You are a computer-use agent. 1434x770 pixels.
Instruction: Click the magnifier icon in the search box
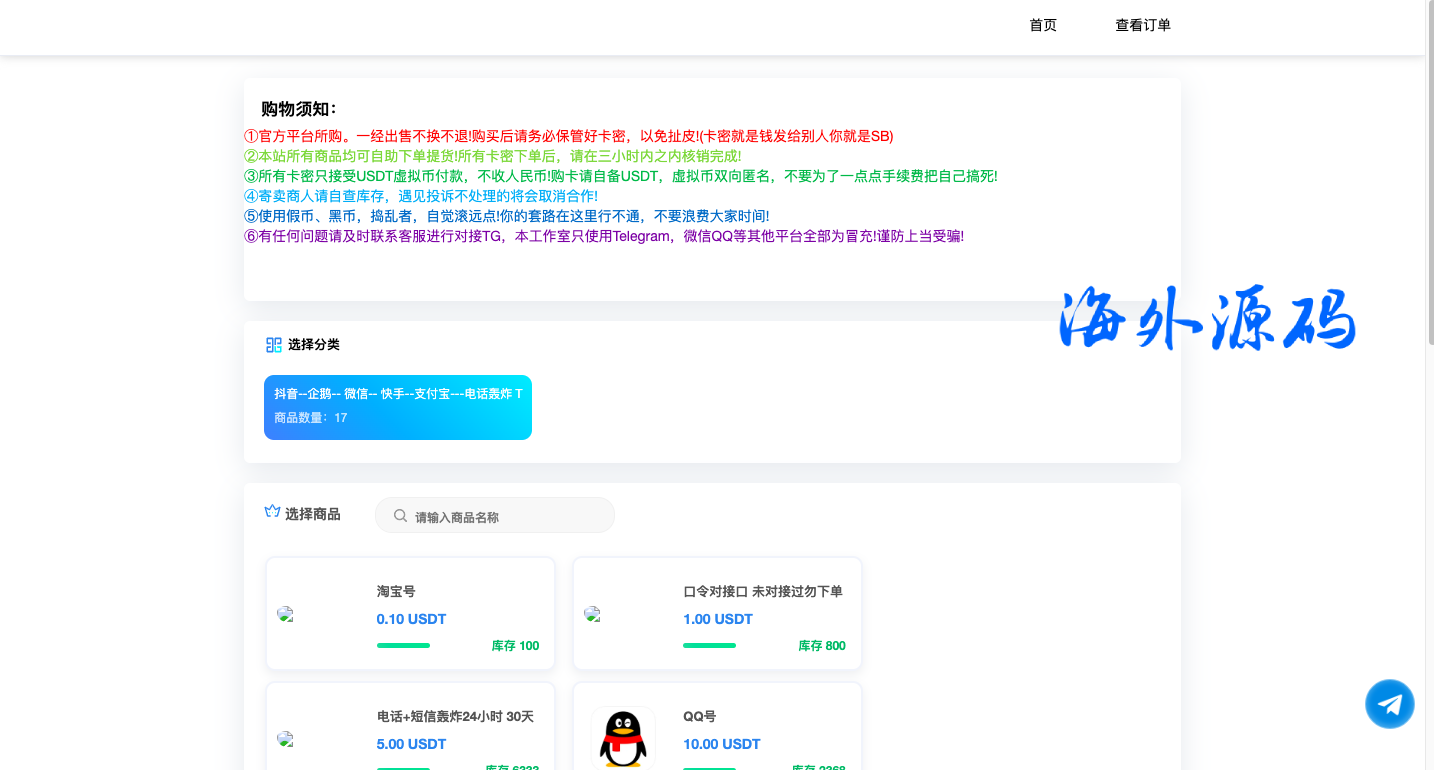coord(400,516)
